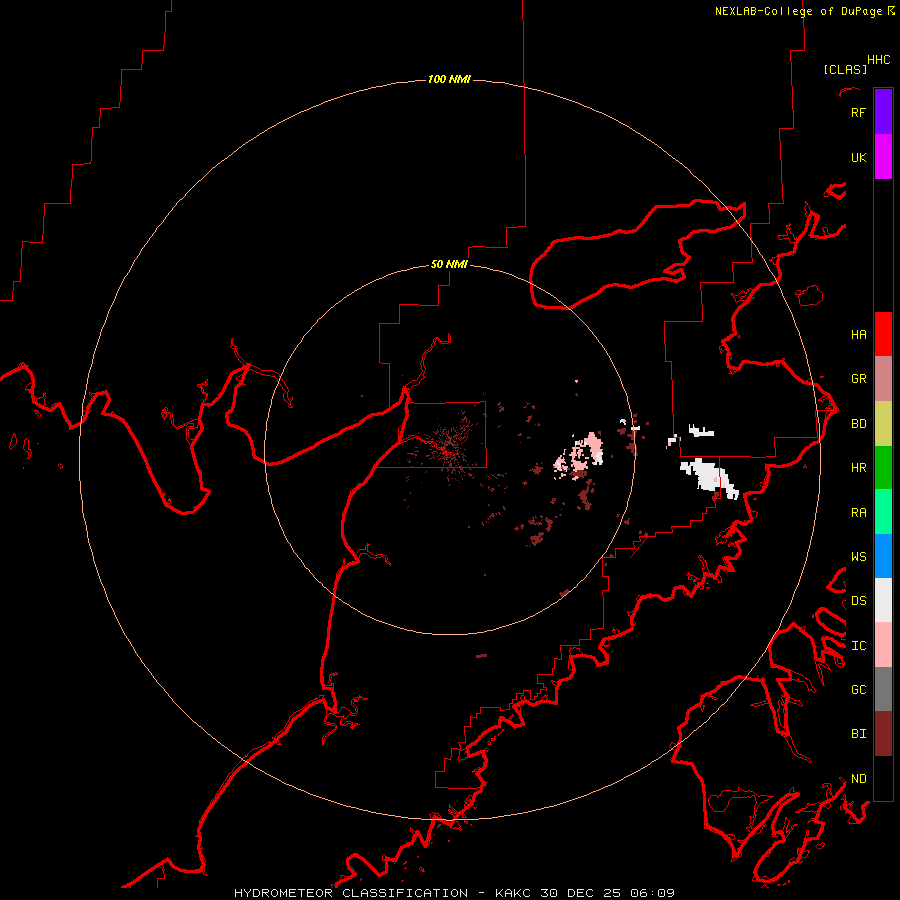Click the HR legend label
The height and width of the screenshot is (900, 900).
[859, 468]
